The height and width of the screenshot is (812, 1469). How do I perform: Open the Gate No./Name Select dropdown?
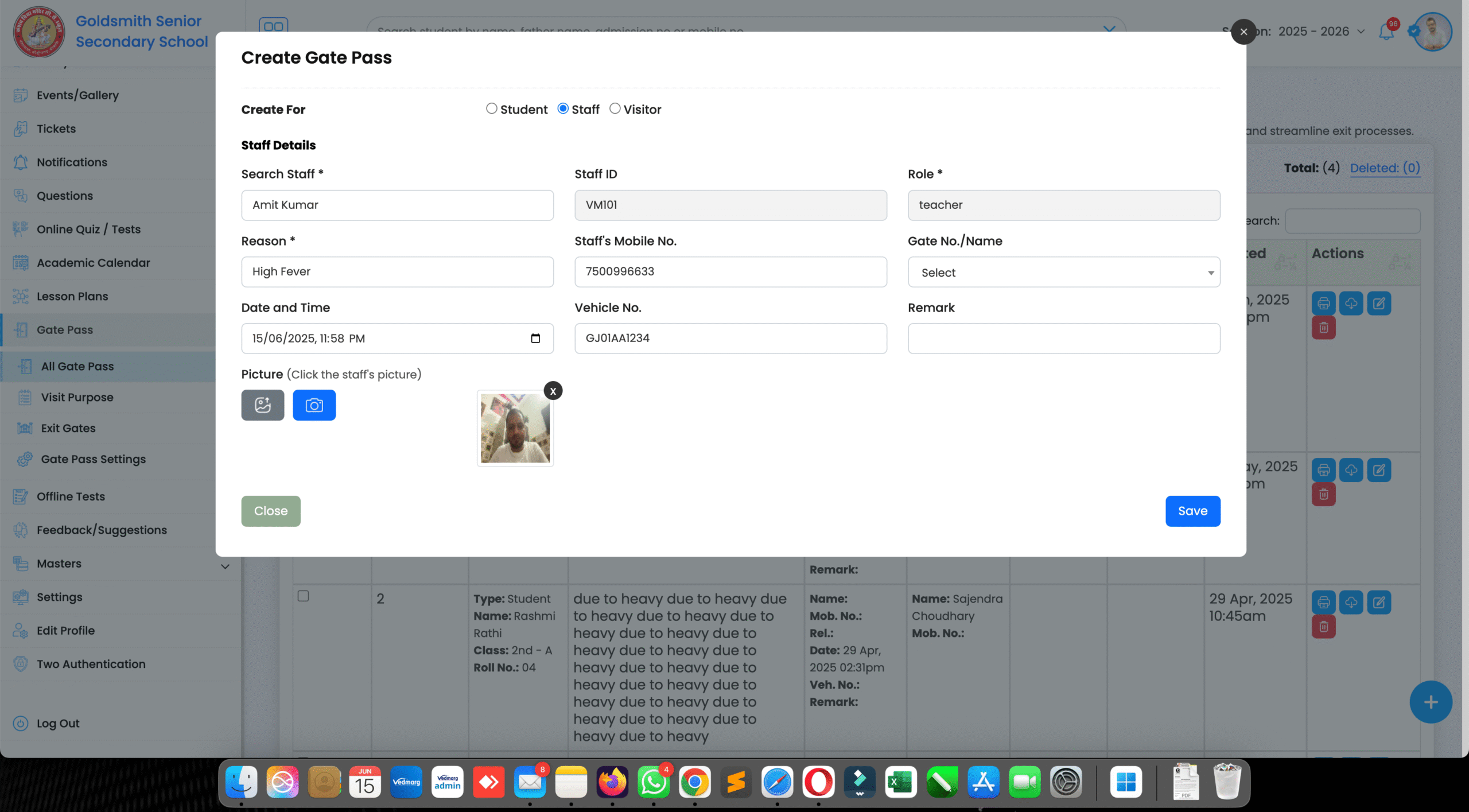[x=1063, y=272]
